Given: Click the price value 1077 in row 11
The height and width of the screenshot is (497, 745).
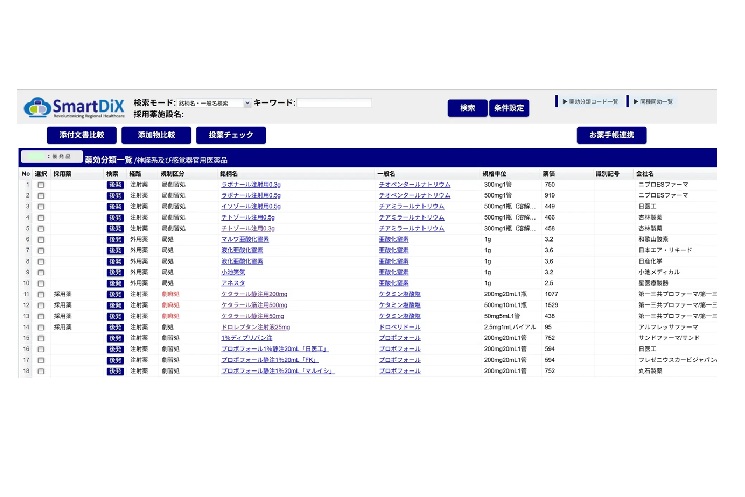Looking at the screenshot, I should [552, 294].
